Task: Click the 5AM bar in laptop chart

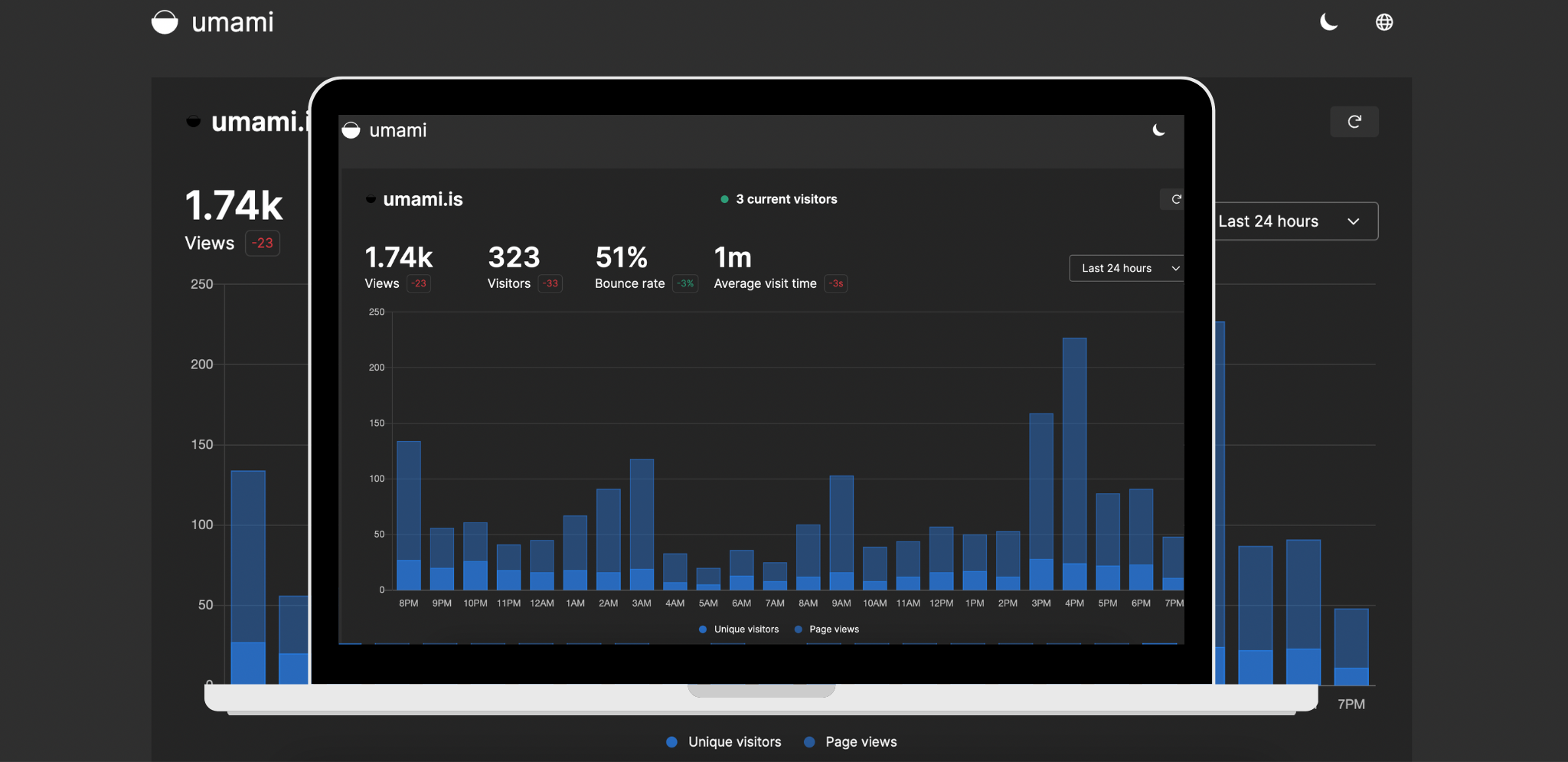Action: [708, 579]
